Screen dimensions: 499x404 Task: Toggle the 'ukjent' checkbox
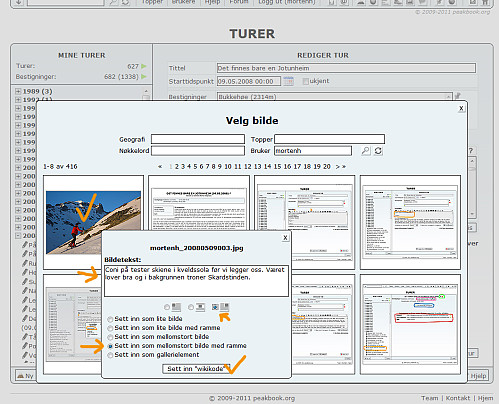tap(305, 81)
